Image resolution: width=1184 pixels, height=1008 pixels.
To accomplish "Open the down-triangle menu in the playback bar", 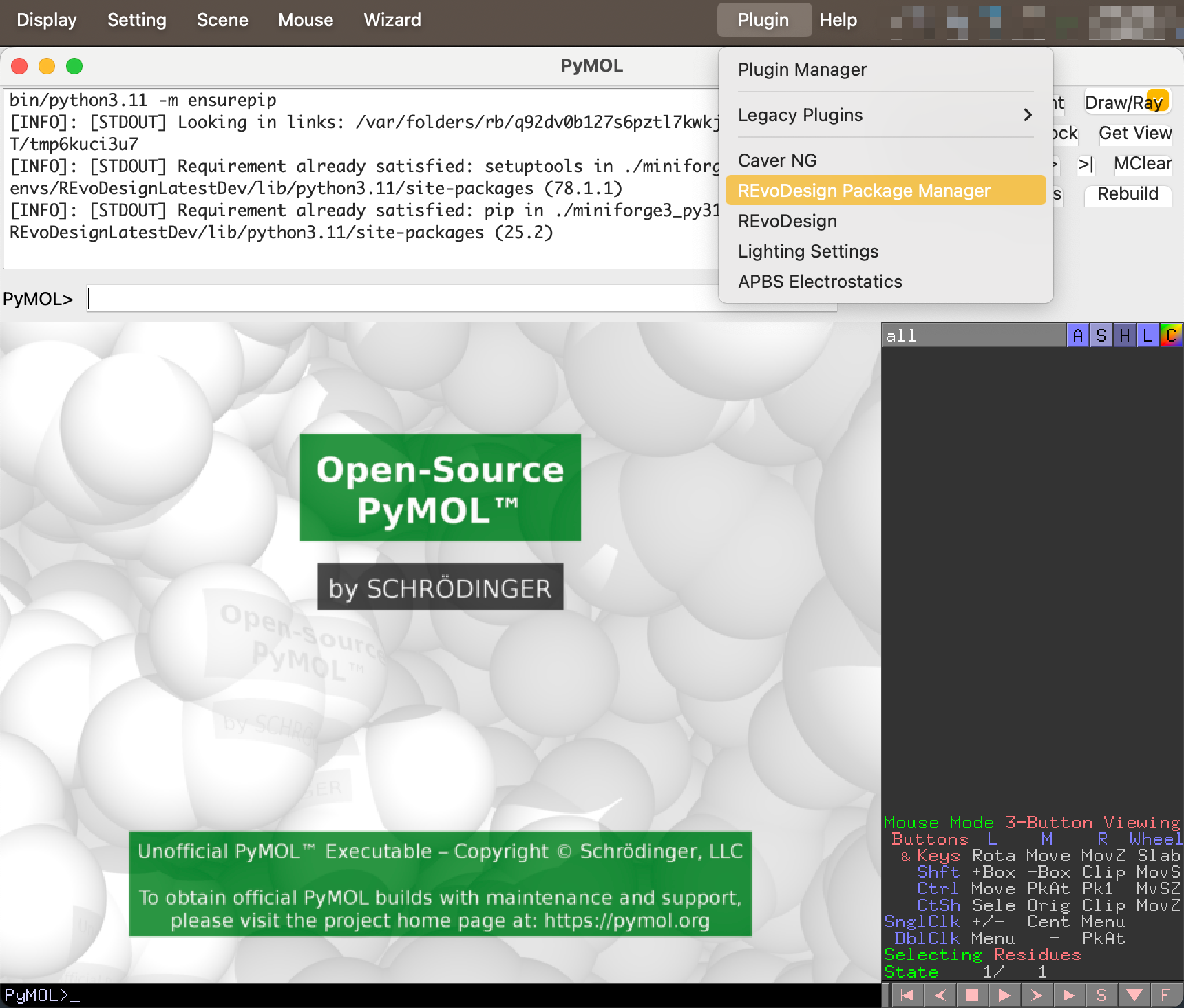I will pos(1134,995).
